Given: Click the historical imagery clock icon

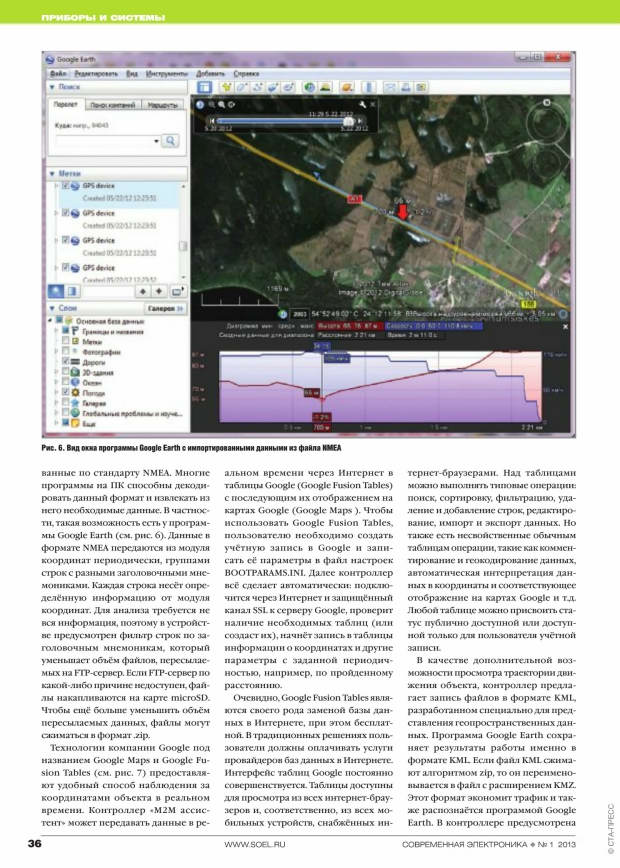Looking at the screenshot, I should tap(309, 88).
